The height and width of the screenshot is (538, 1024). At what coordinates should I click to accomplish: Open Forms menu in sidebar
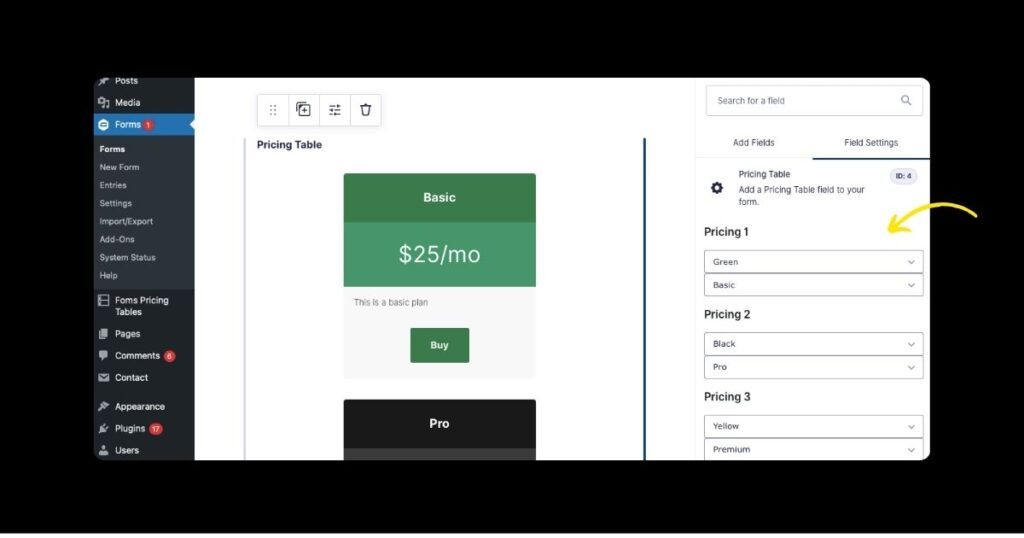(144, 125)
